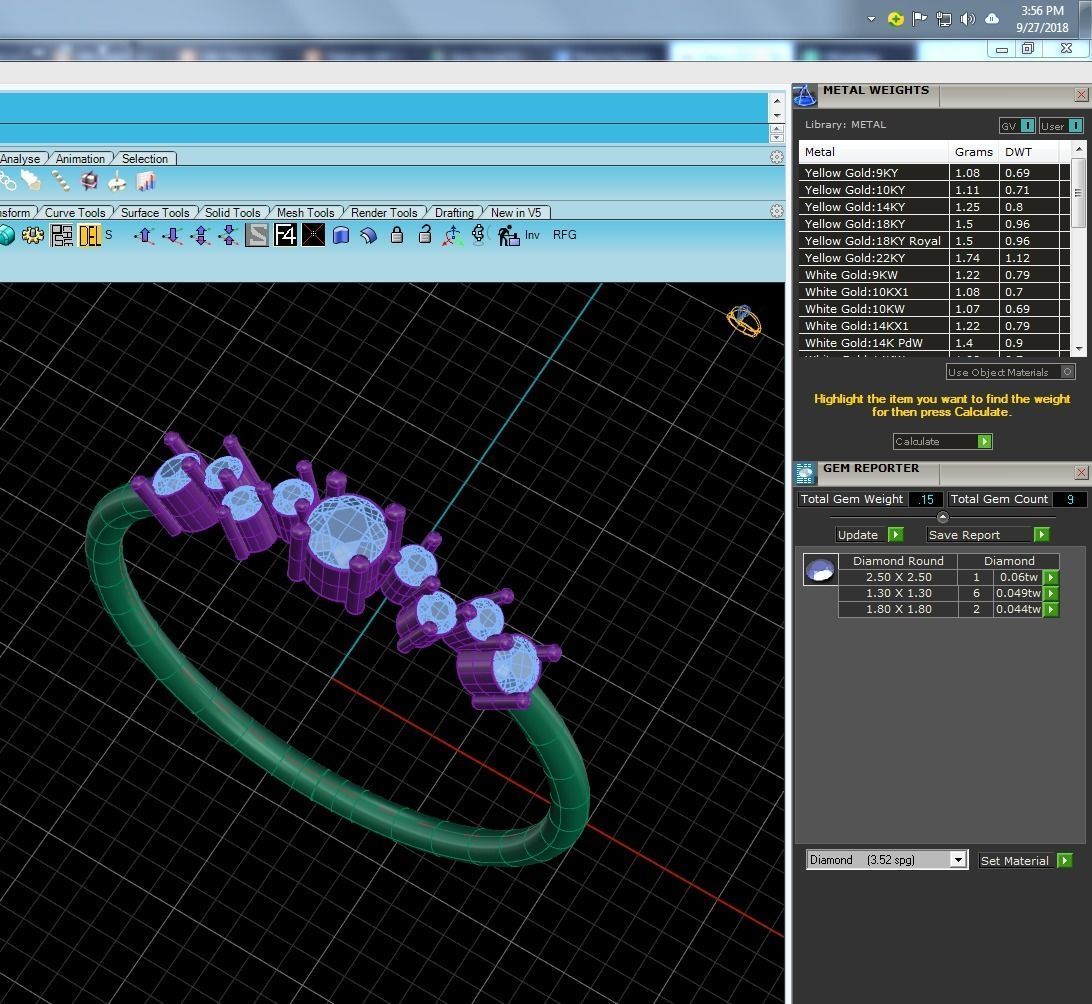Click the volume speaker tray icon

click(967, 19)
